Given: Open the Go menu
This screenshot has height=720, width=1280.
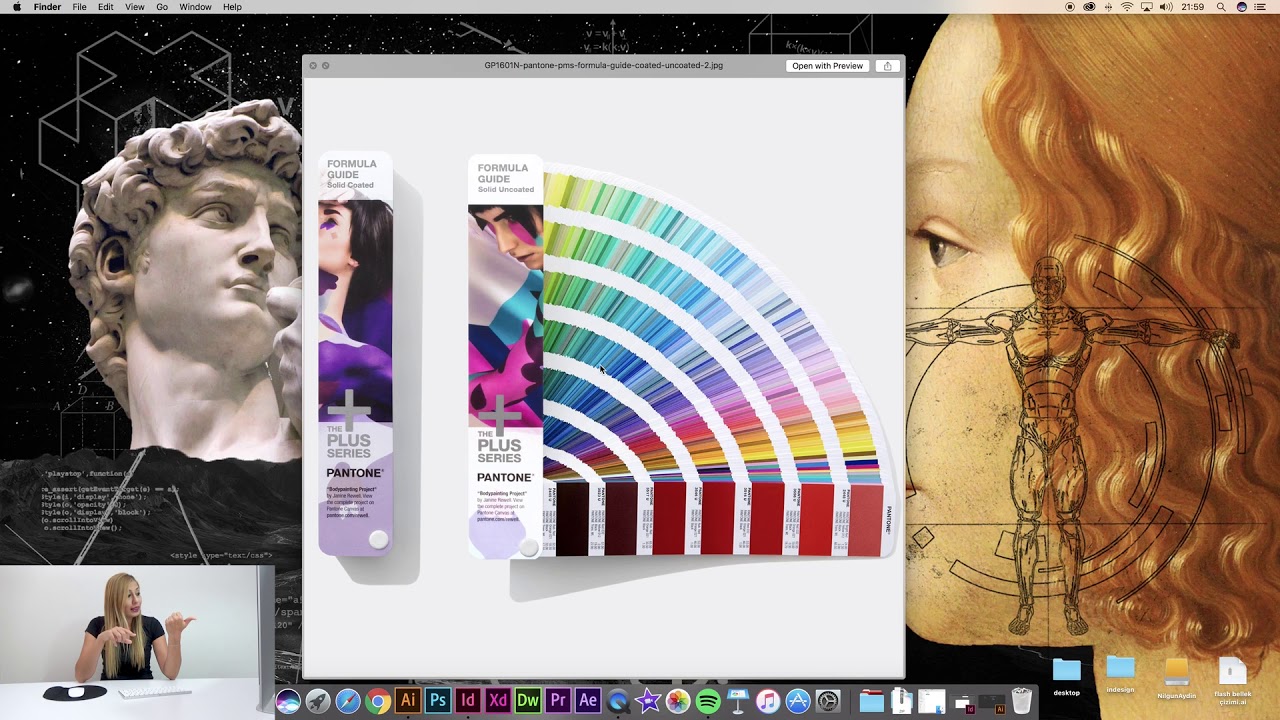Looking at the screenshot, I should (162, 7).
